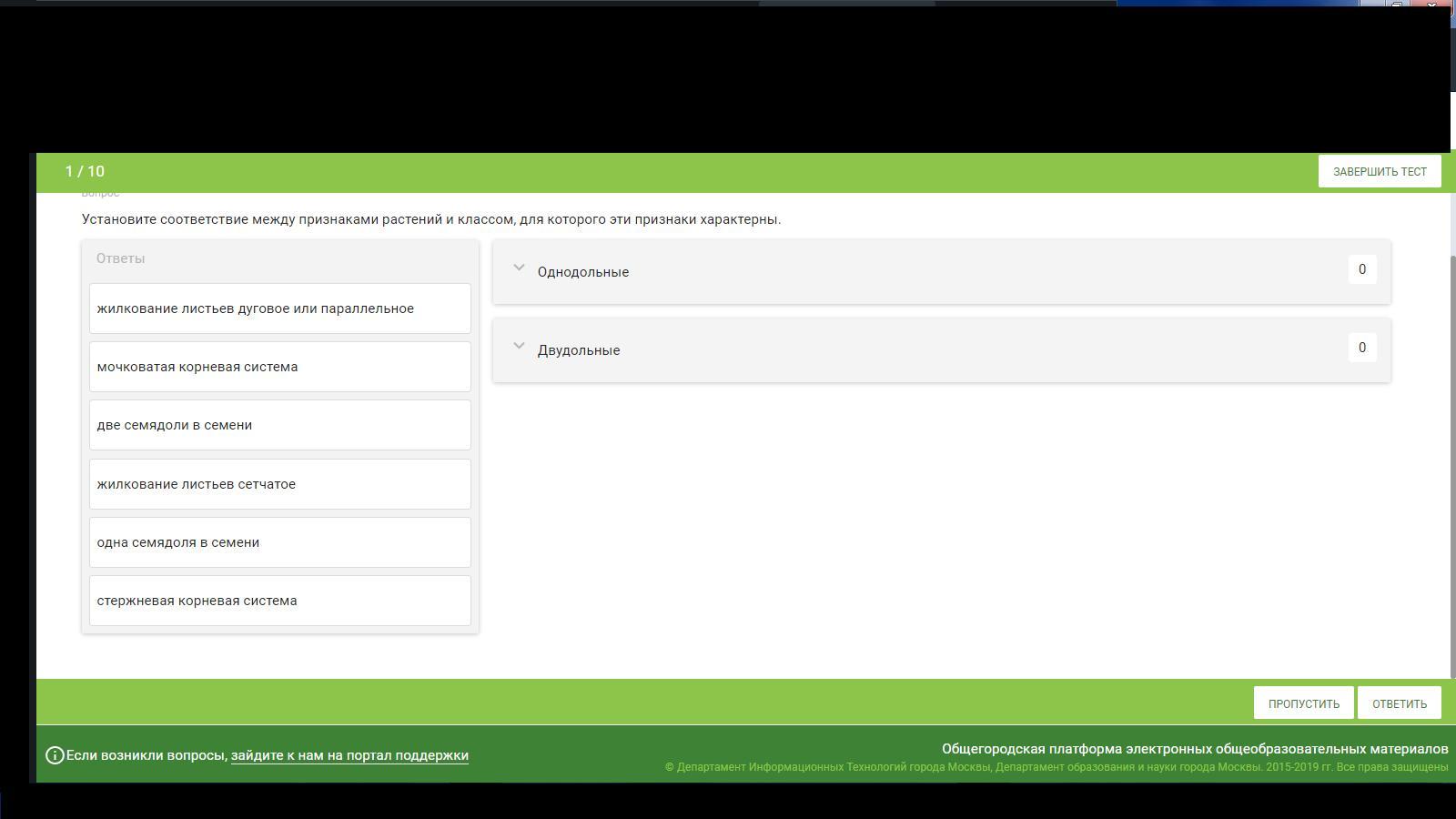Select answer 'жилкование листьев дуговое или параллельное'
1456x819 pixels.
pos(280,308)
